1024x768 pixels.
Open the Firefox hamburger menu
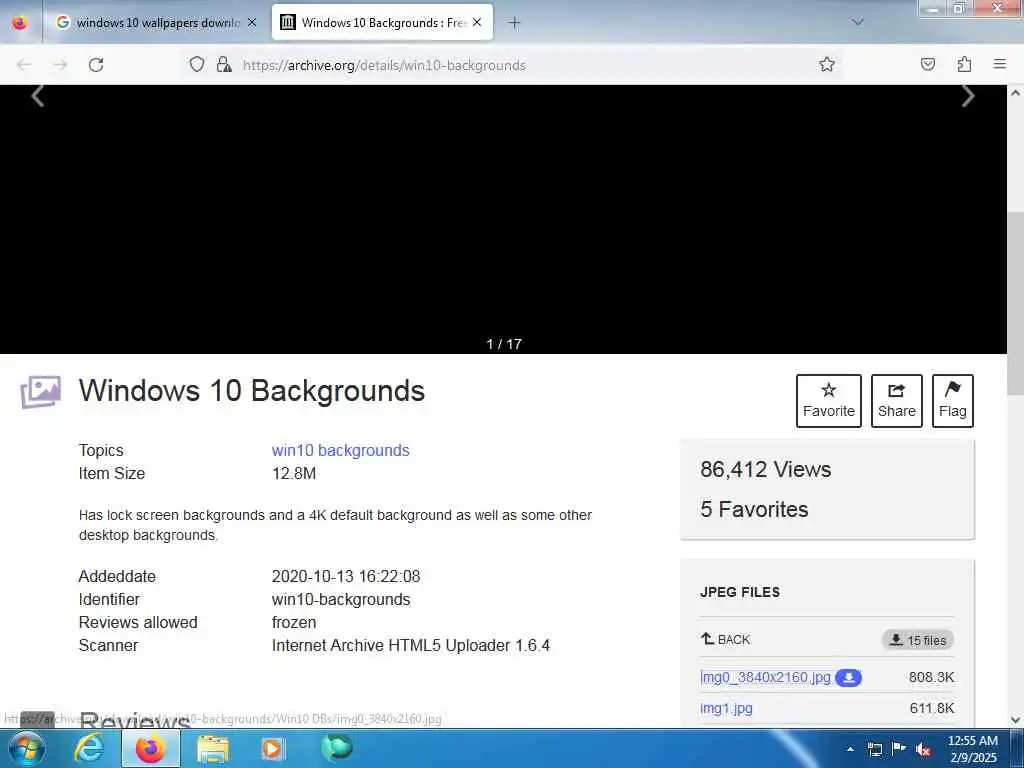(999, 64)
